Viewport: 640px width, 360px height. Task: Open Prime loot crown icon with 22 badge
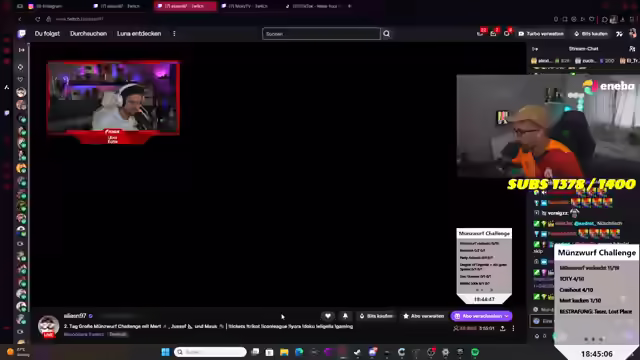pos(480,33)
